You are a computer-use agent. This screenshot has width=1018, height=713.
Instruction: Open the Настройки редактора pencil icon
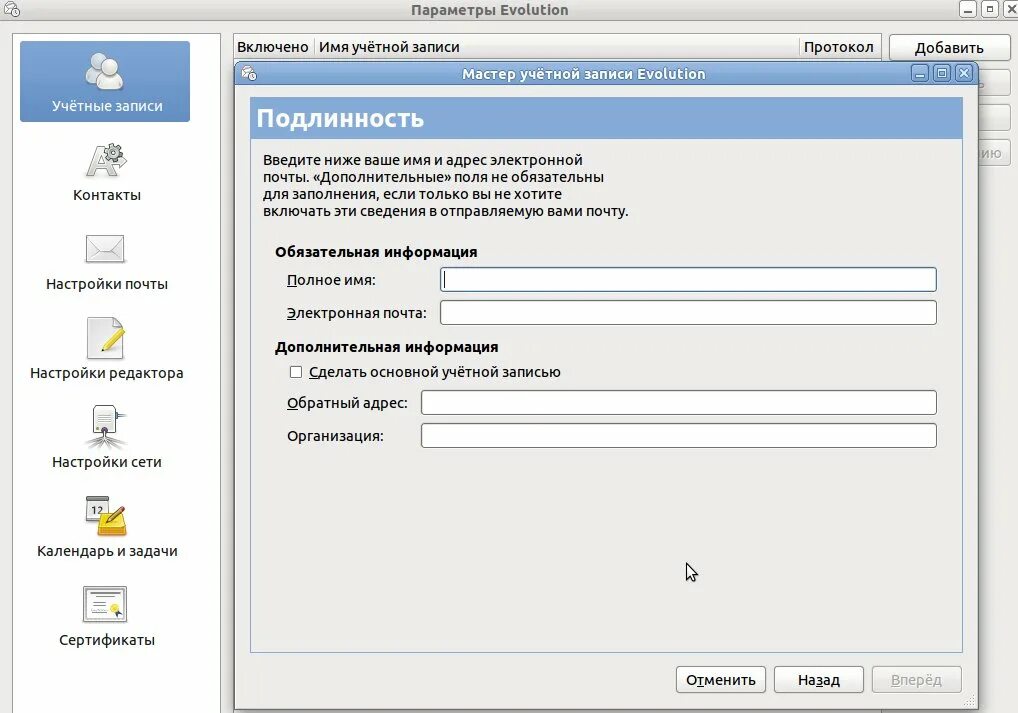(x=105, y=338)
